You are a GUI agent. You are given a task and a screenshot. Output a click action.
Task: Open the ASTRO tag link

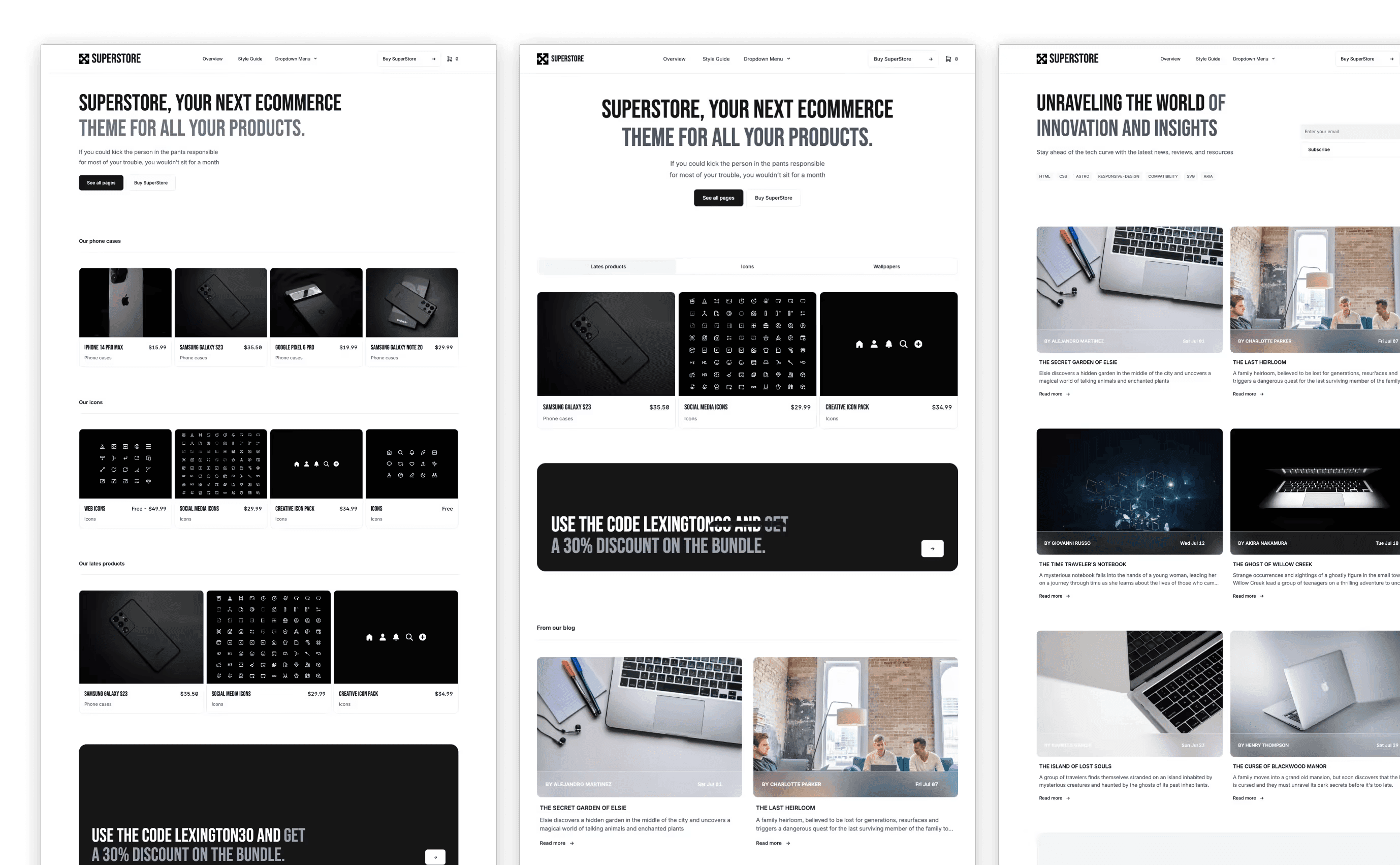click(1082, 176)
